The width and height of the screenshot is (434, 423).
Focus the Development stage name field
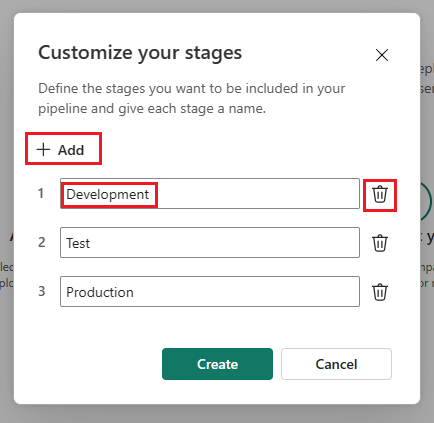click(210, 194)
